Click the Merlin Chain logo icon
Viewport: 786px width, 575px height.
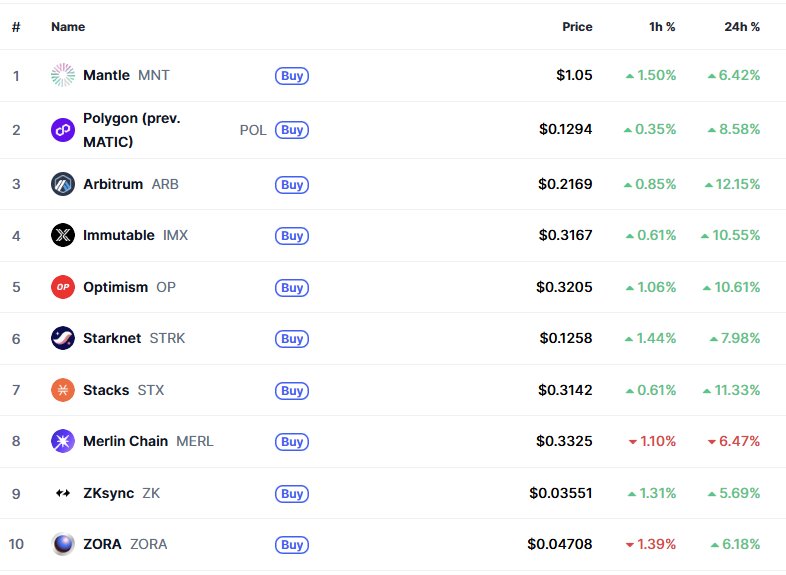(x=63, y=441)
